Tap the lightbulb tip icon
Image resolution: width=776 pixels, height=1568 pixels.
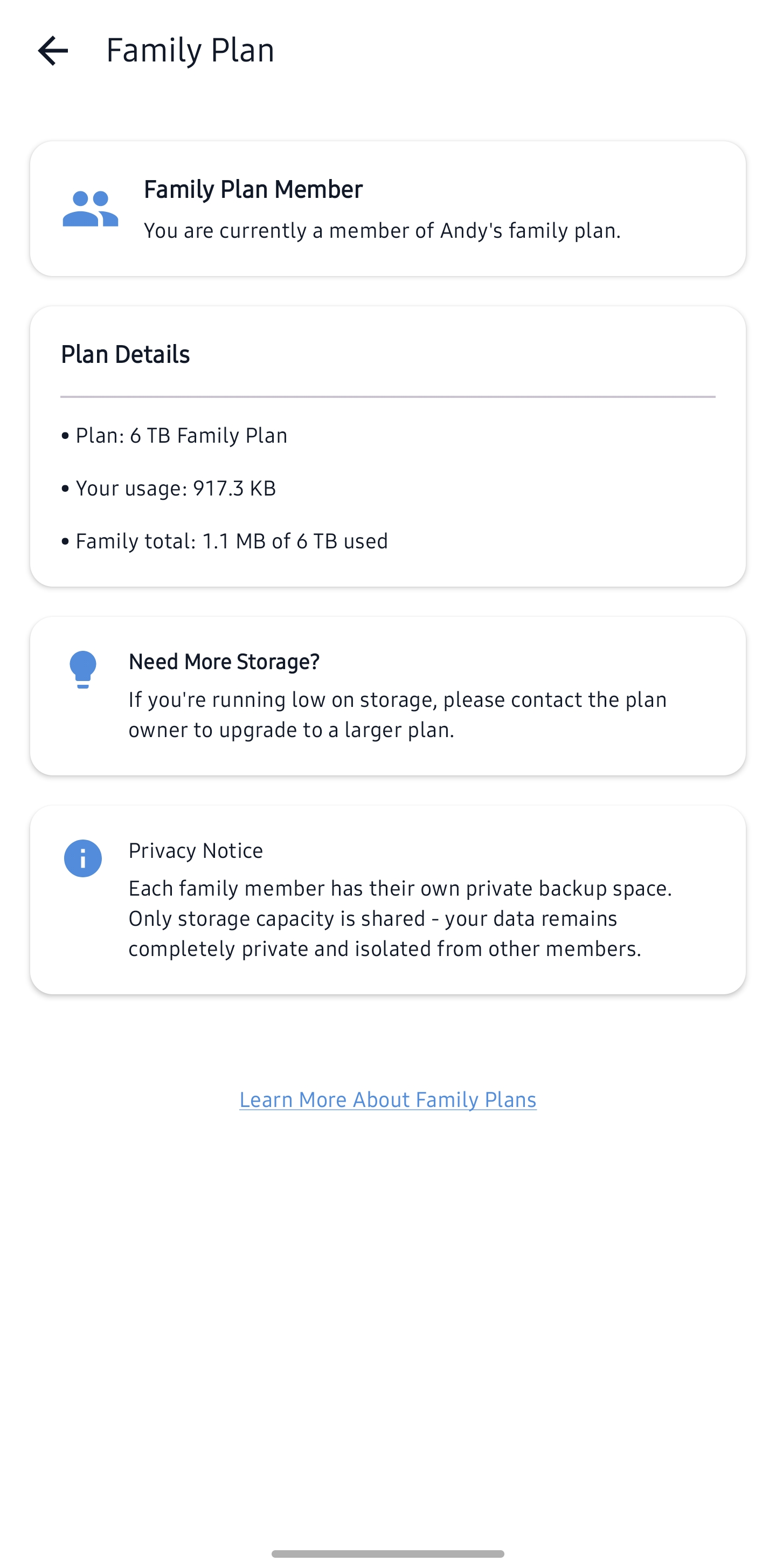tap(82, 670)
